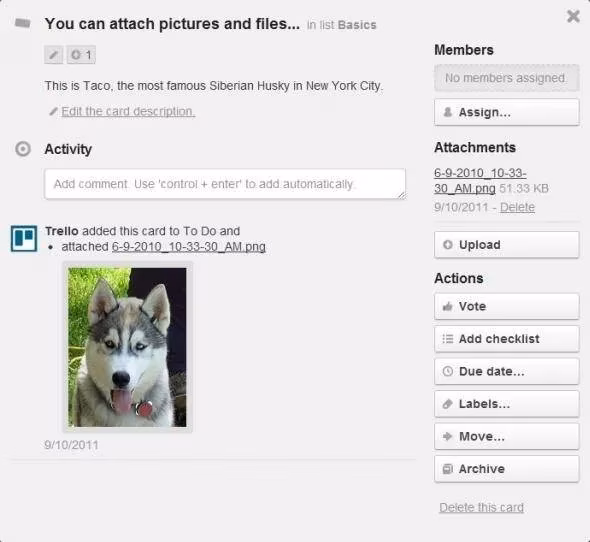Close the card dialog with the X
Image resolution: width=590 pixels, height=542 pixels.
coord(573,16)
